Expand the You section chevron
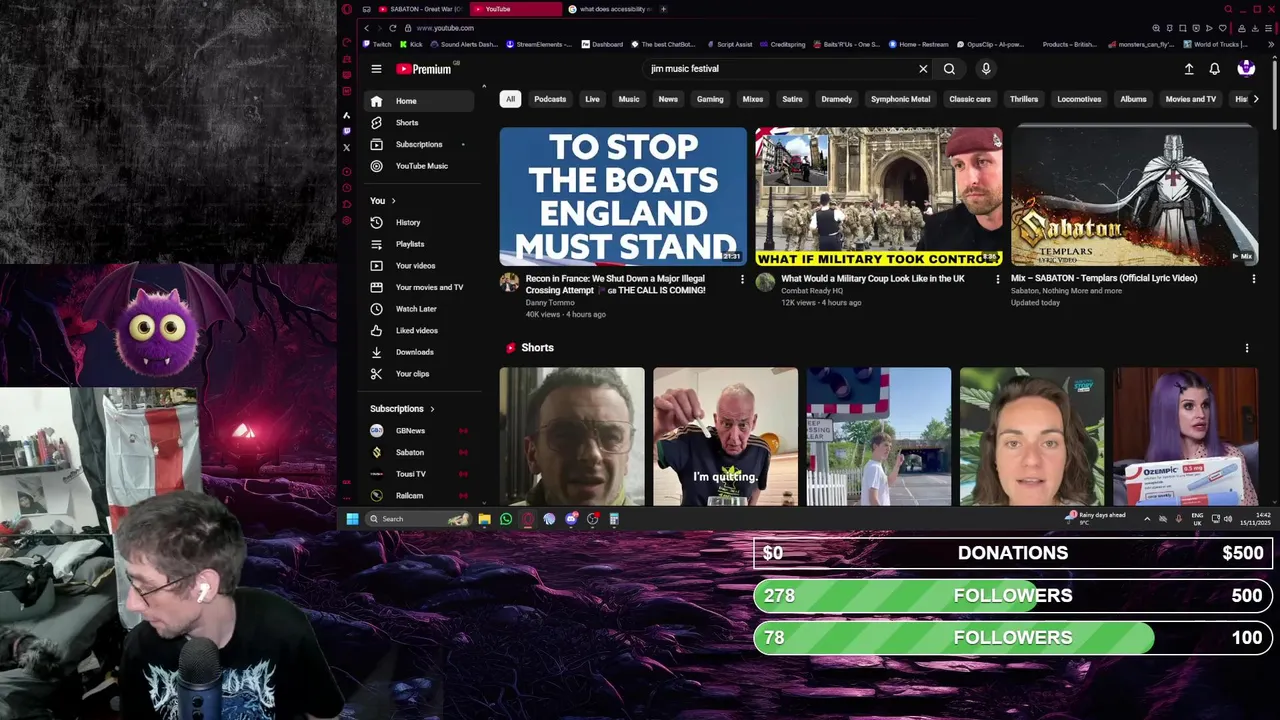The height and width of the screenshot is (720, 1280). pos(393,201)
